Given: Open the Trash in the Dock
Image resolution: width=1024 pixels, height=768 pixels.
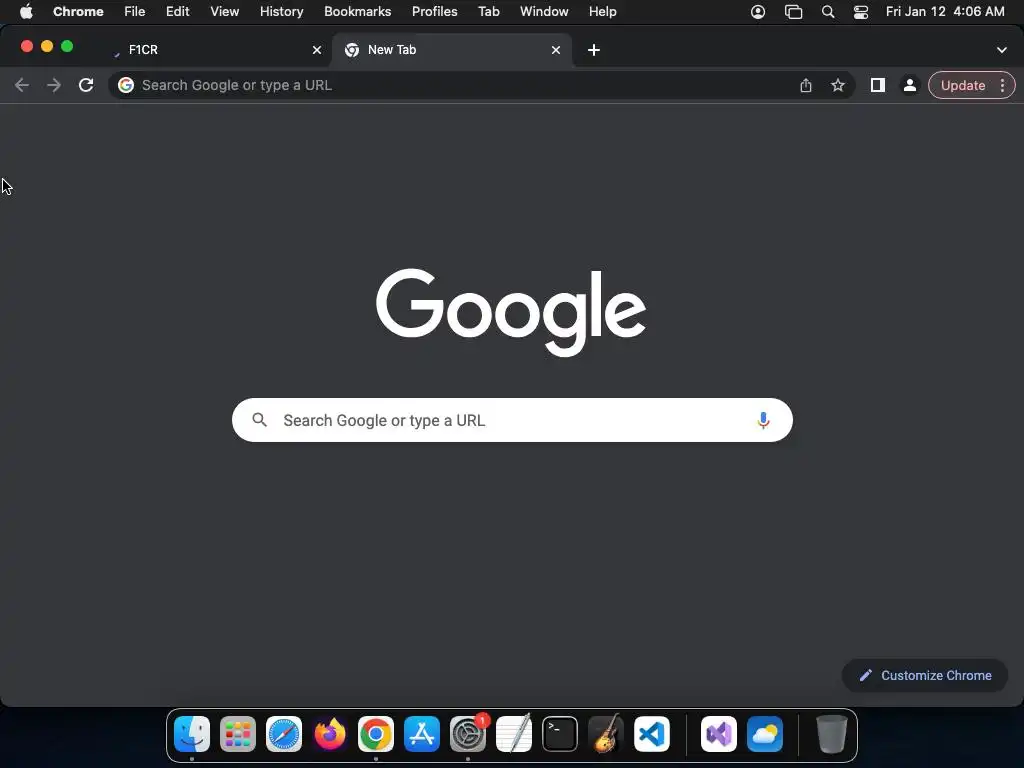Looking at the screenshot, I should click(832, 734).
